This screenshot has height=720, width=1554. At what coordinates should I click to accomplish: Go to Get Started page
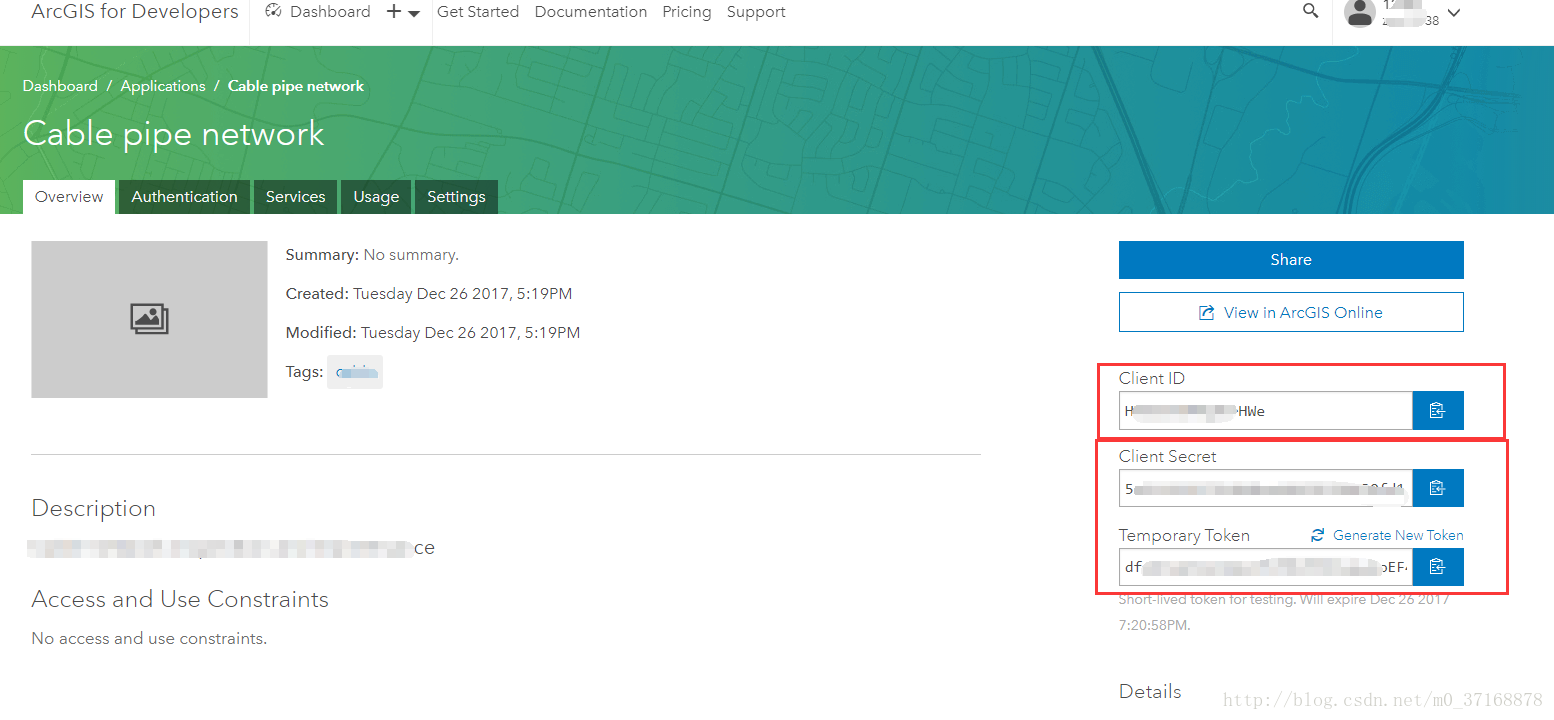tap(478, 12)
